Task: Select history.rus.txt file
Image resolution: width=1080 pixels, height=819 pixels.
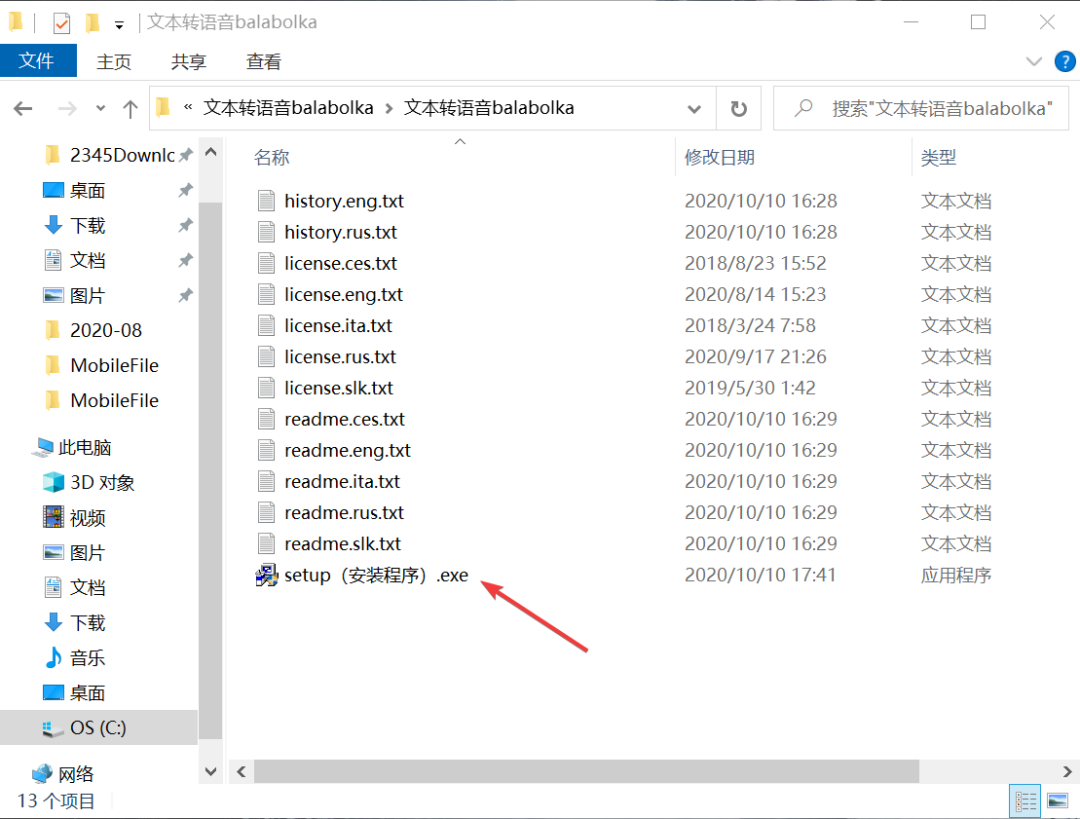Action: (x=340, y=232)
